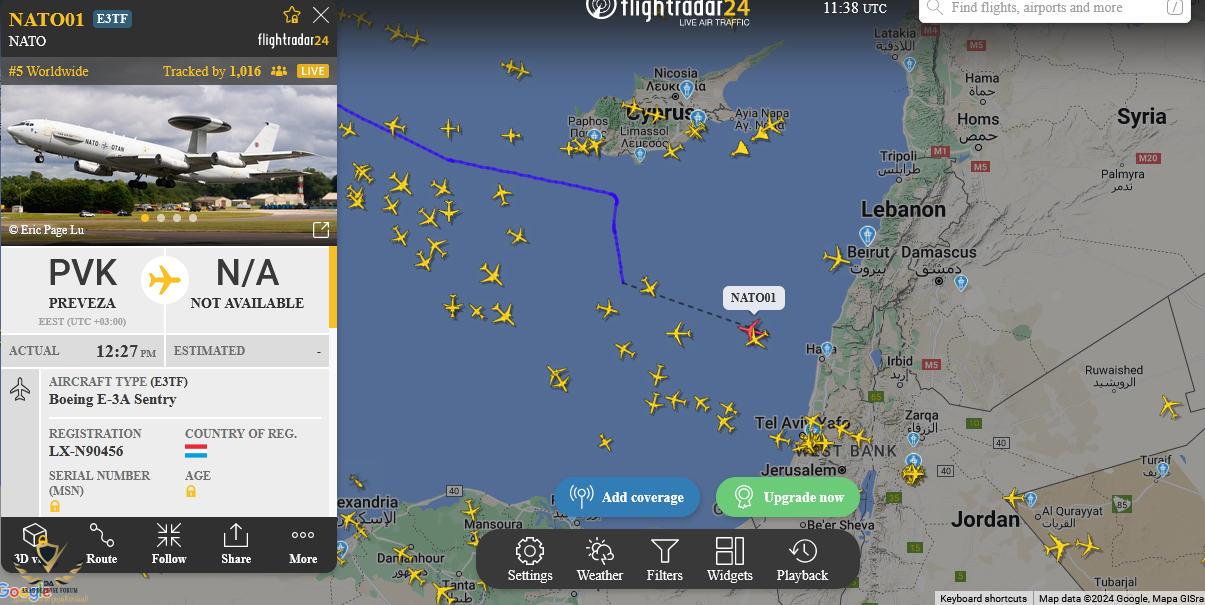
Task: Switch to 3D view
Action: click(33, 544)
